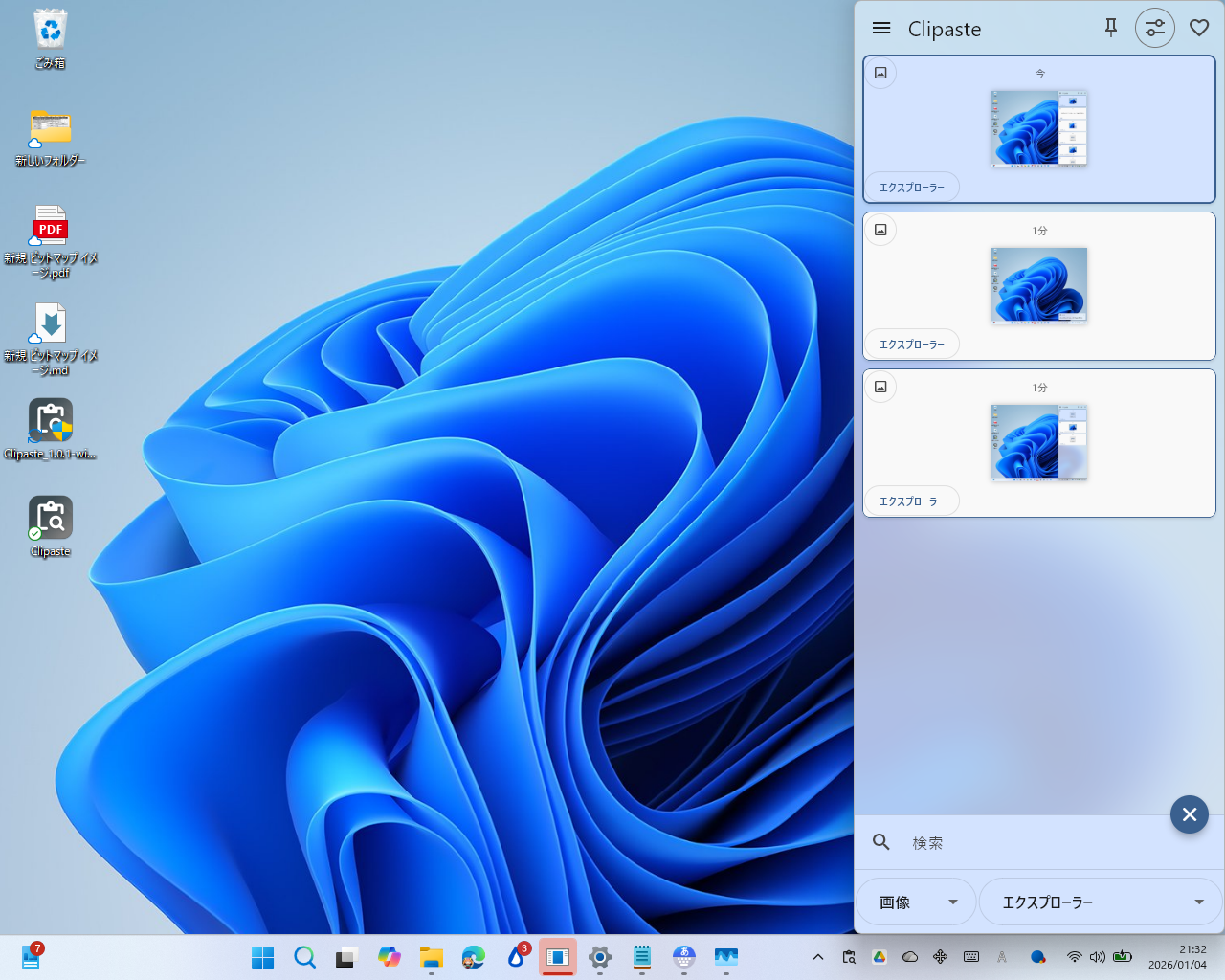This screenshot has height=980, width=1225.
Task: Select the ごみ箱 recycle bin desktop icon
Action: [50, 39]
